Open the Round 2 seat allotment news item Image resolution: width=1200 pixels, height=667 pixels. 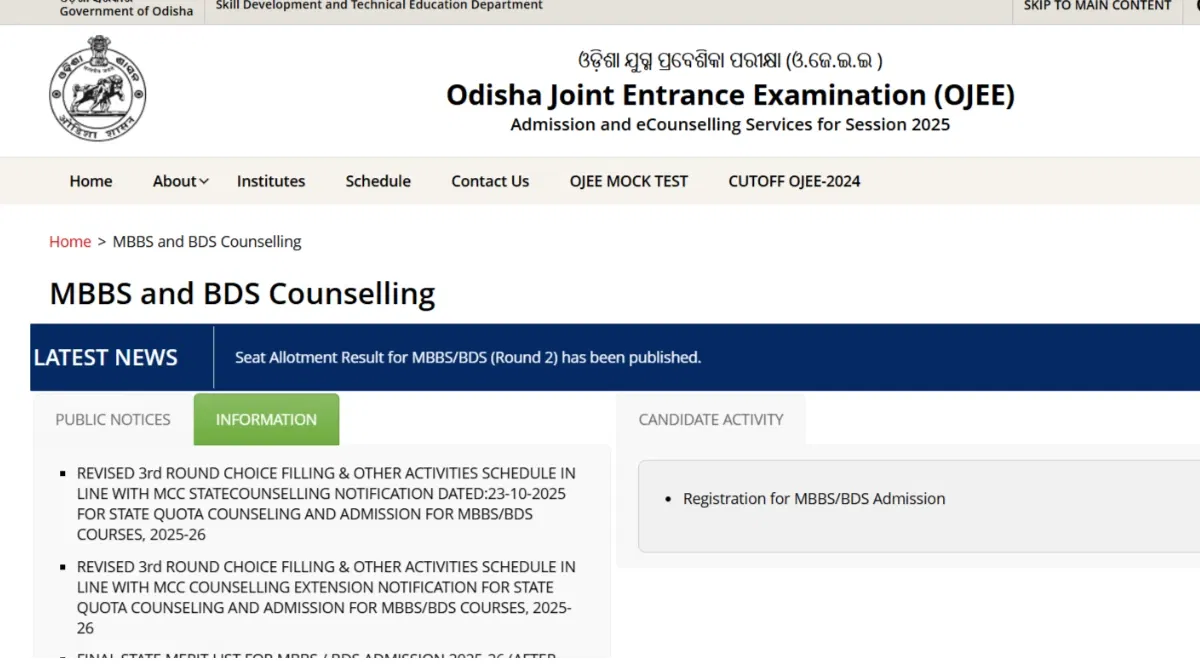point(468,357)
